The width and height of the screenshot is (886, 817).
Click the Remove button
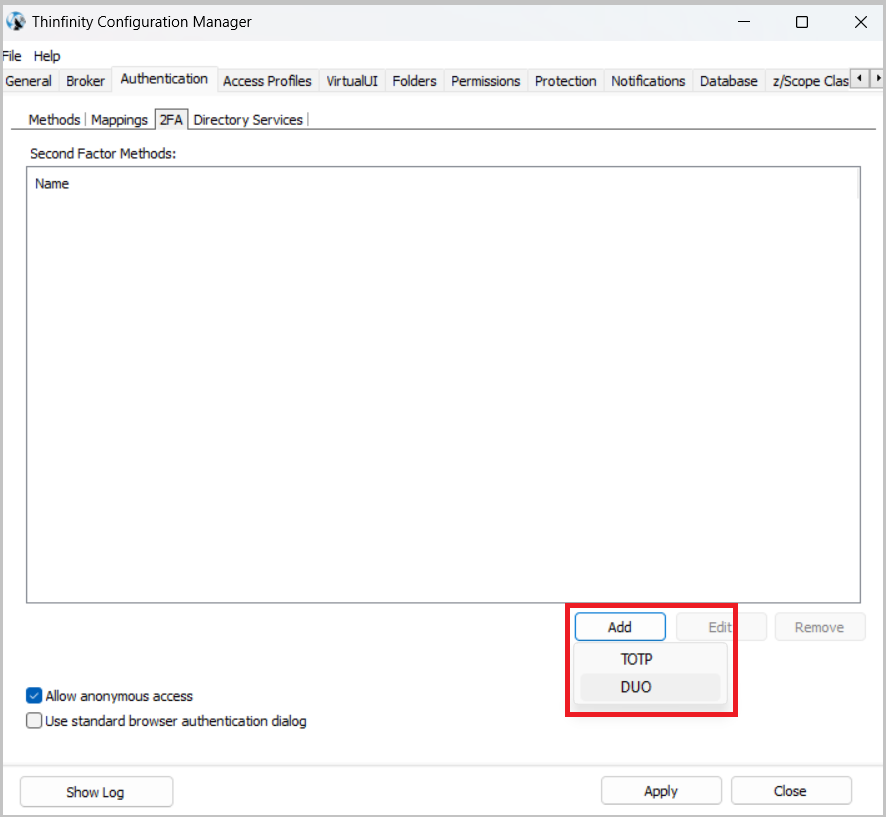click(x=819, y=627)
